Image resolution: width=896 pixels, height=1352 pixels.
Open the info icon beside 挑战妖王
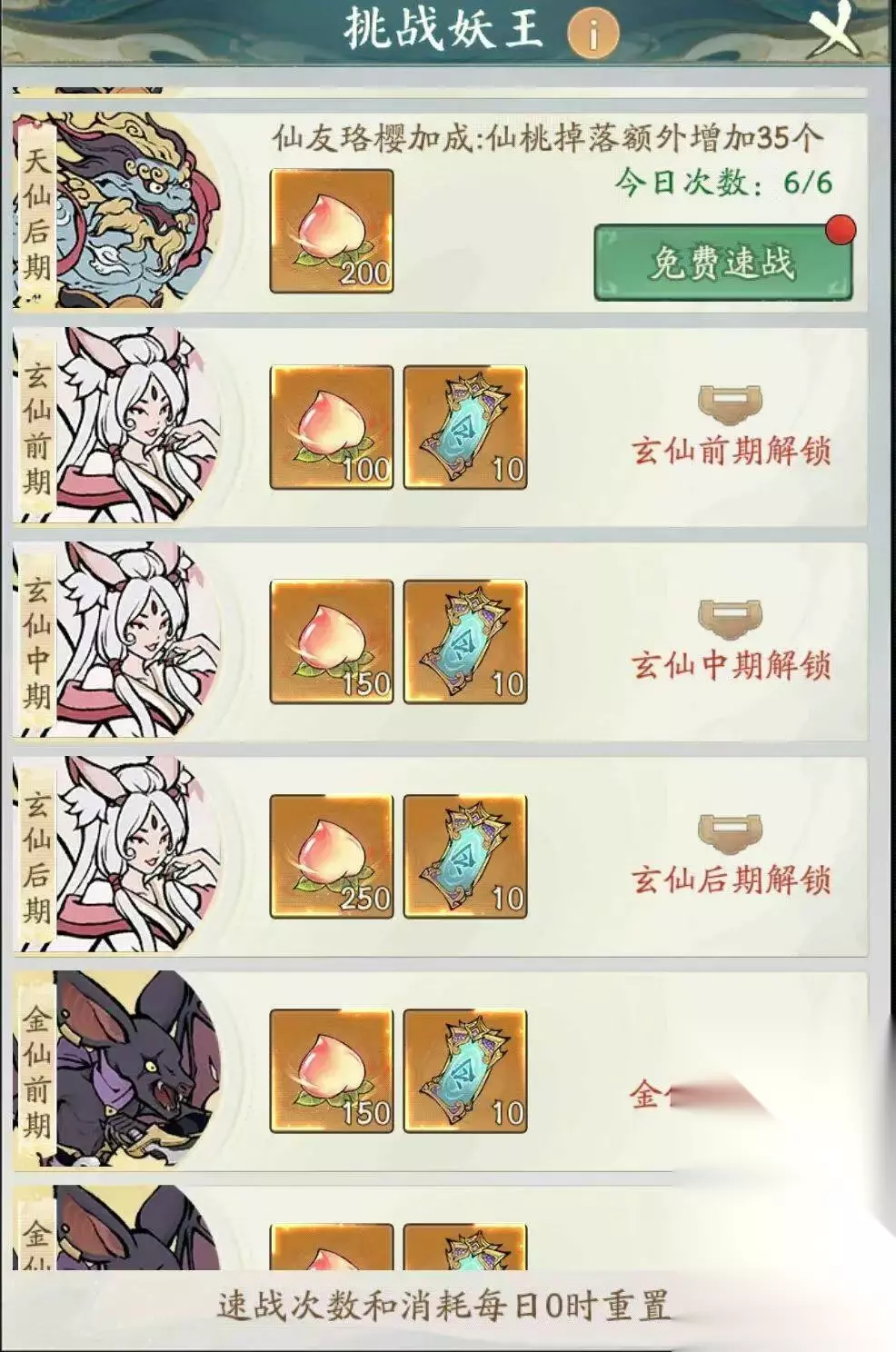592,34
